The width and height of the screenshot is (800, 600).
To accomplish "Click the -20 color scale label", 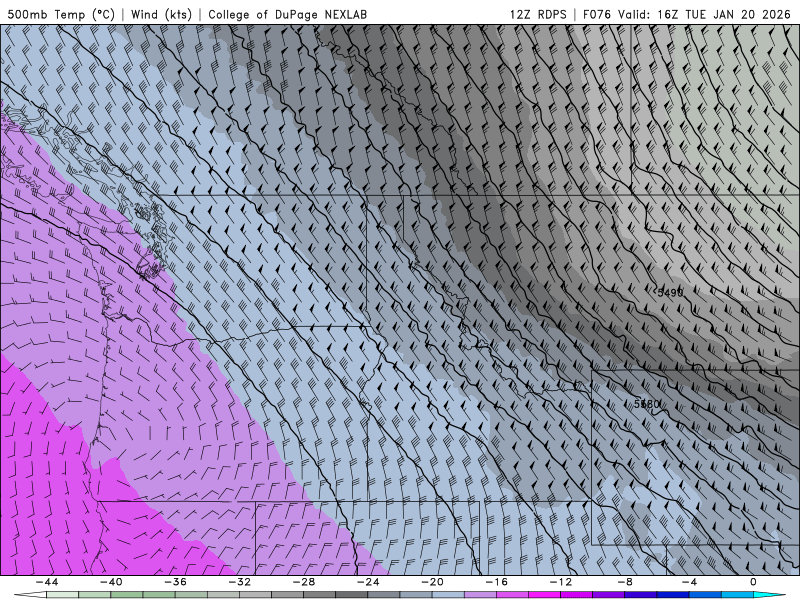I will [432, 582].
